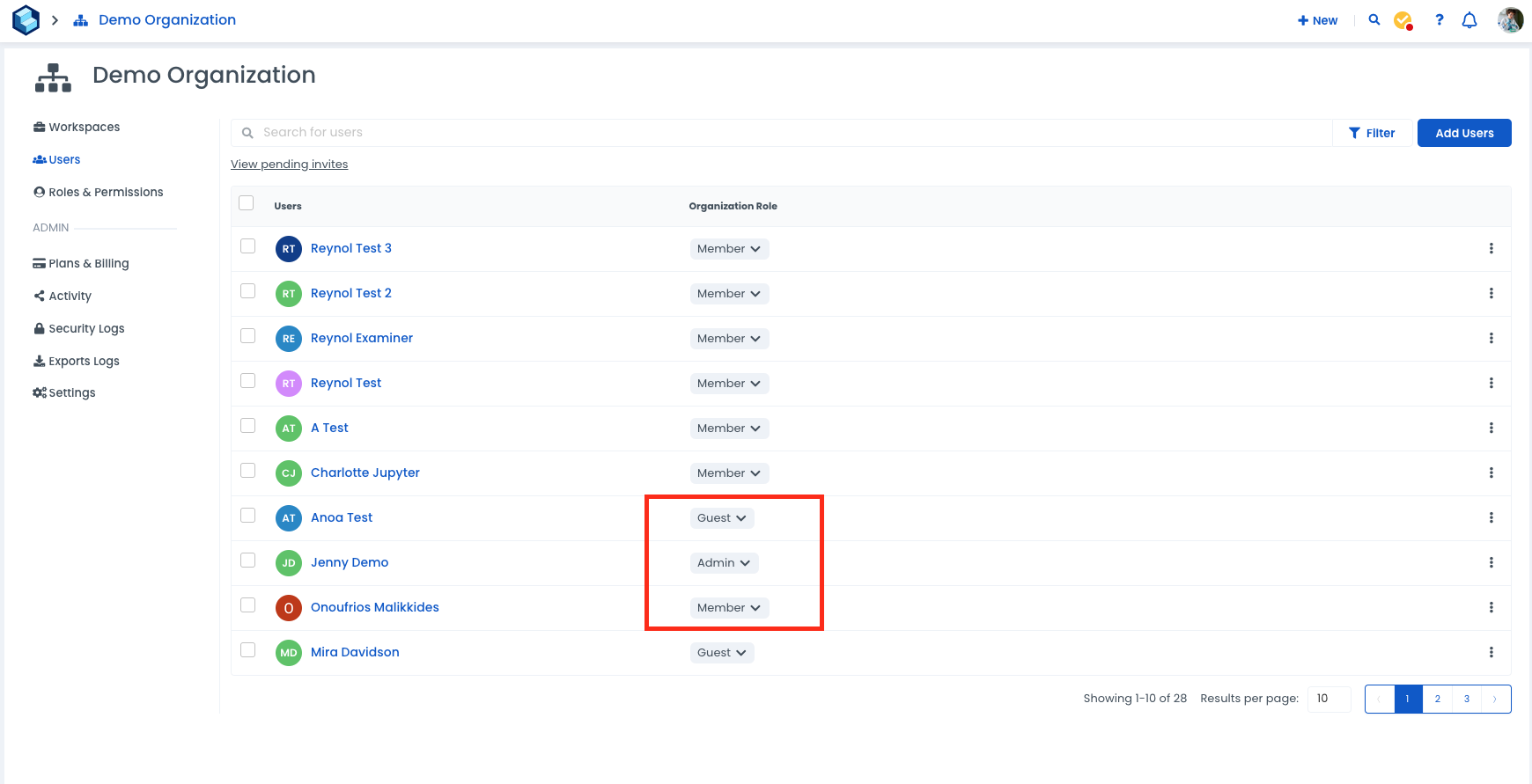Open kebab menu for A Test
The width and height of the screenshot is (1532, 784).
1491,429
